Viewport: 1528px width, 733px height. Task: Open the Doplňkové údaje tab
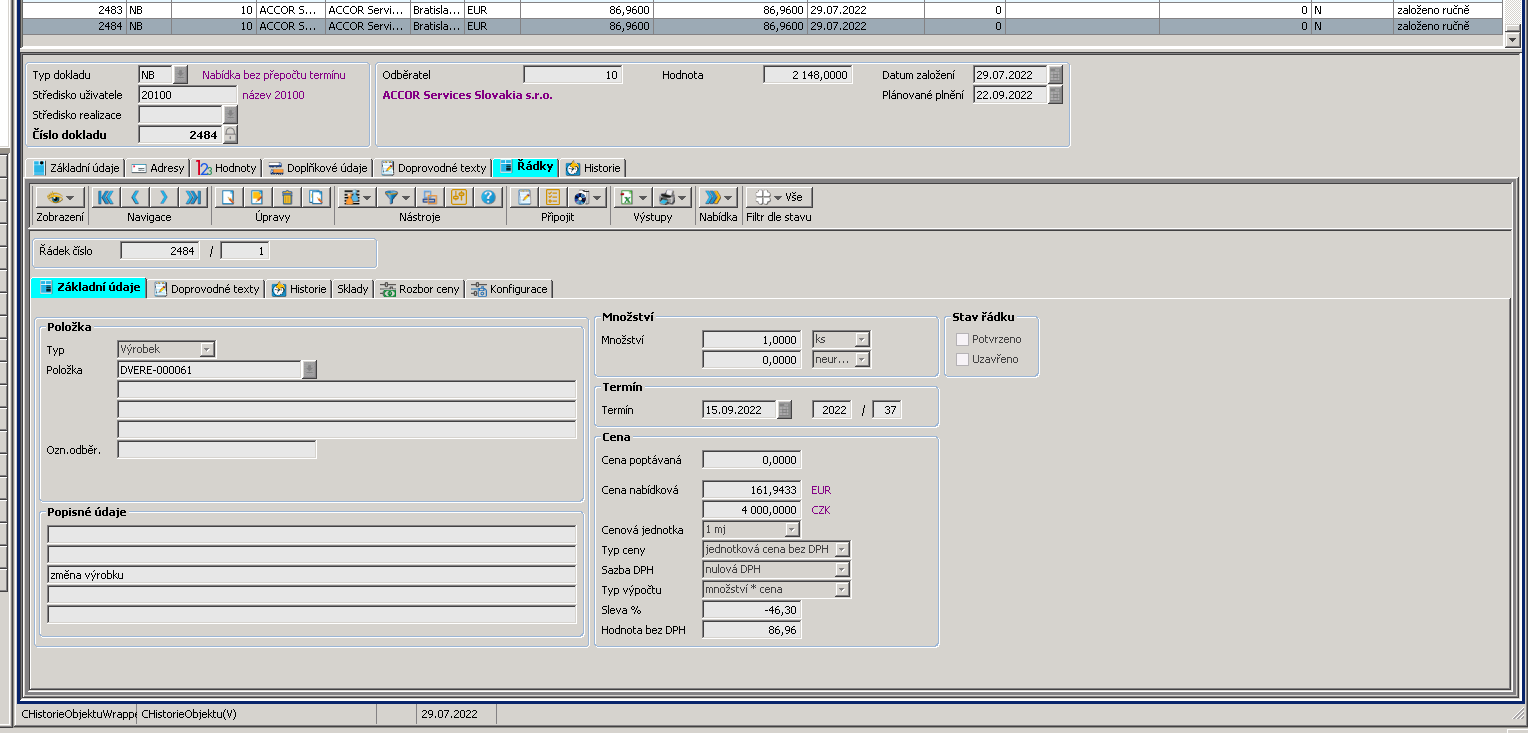(x=319, y=168)
